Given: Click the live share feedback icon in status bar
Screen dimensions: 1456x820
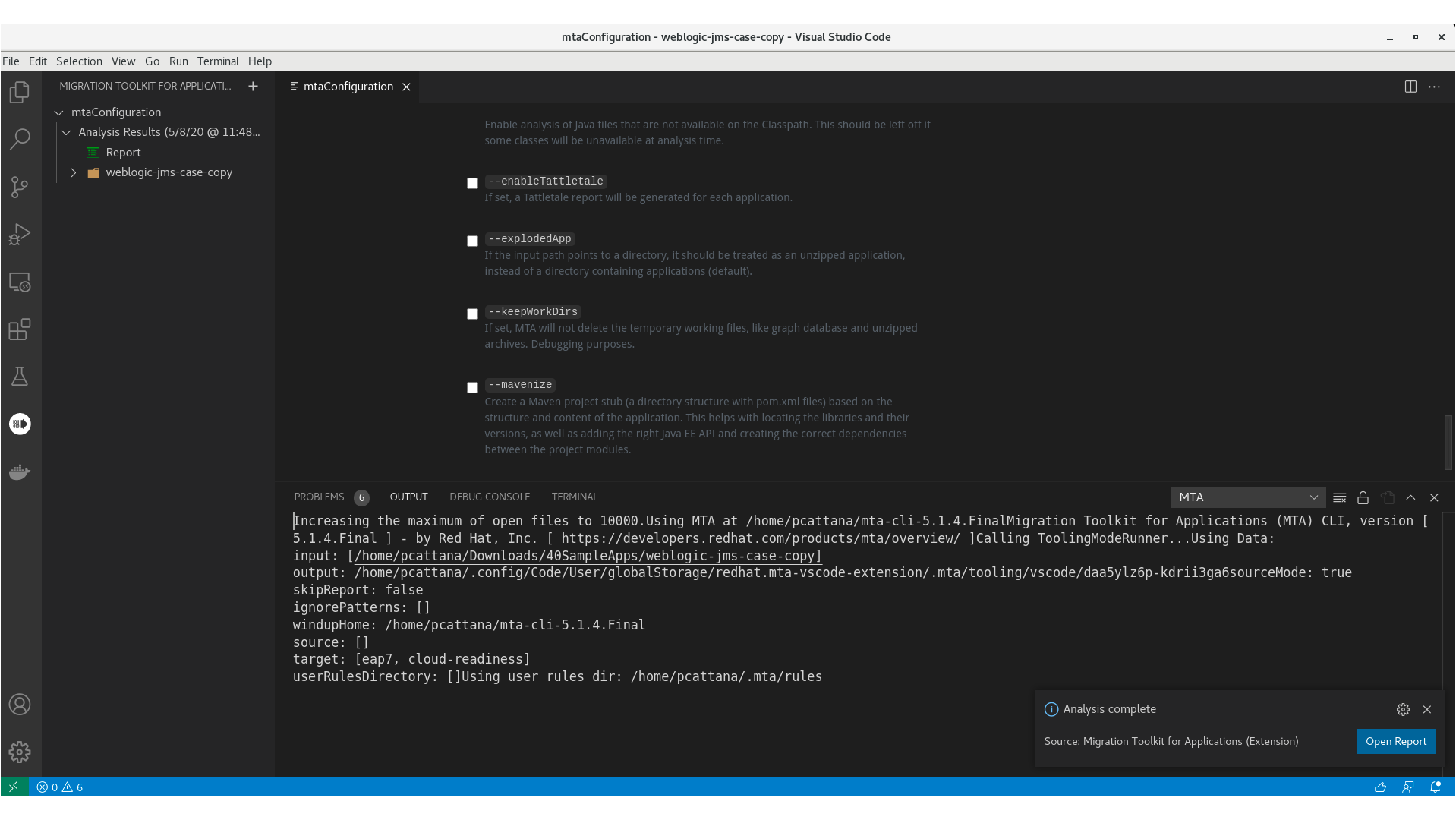Looking at the screenshot, I should [1407, 787].
